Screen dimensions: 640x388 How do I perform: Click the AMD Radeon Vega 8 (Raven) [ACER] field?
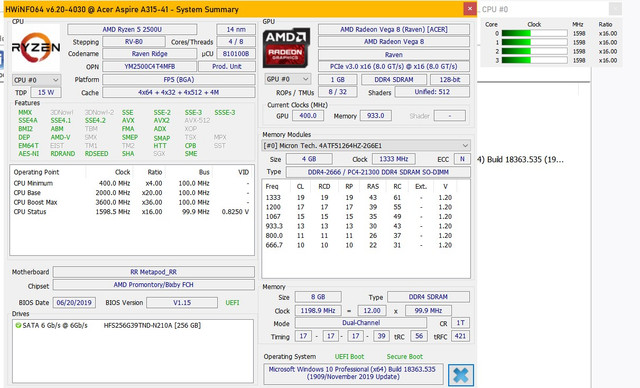[394, 29]
